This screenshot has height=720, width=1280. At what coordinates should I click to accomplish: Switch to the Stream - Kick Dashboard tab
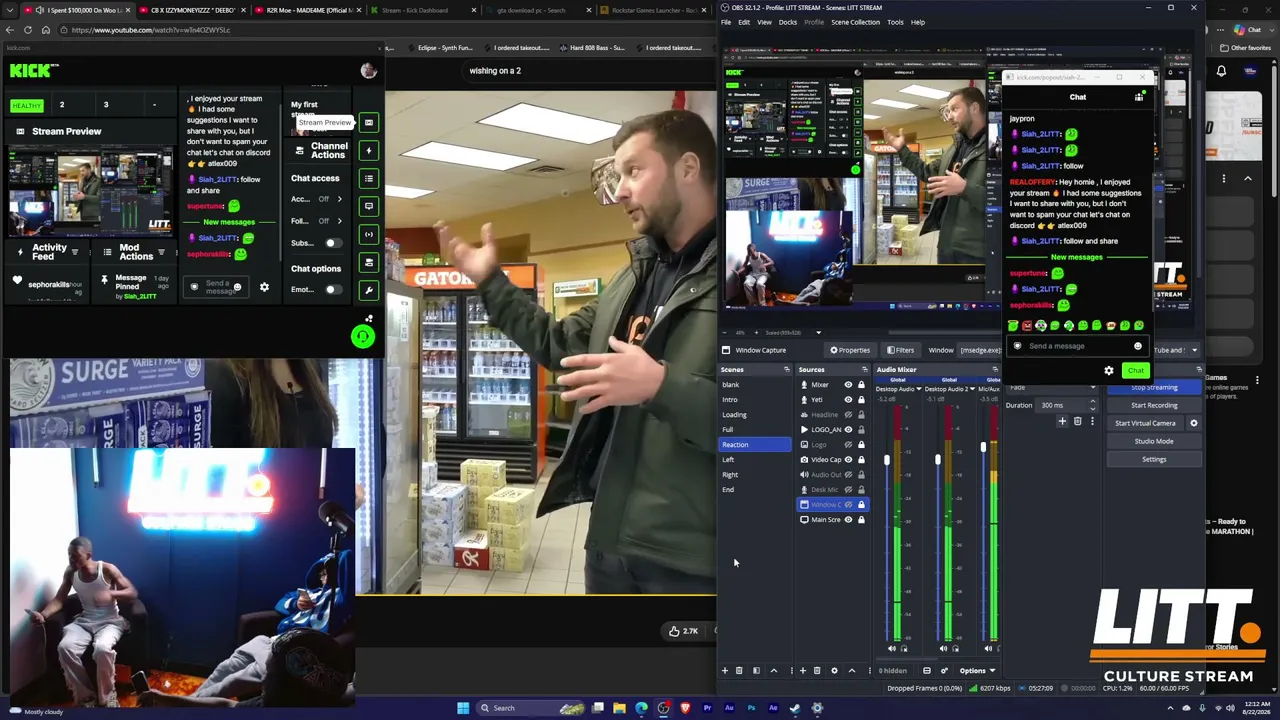tap(420, 10)
